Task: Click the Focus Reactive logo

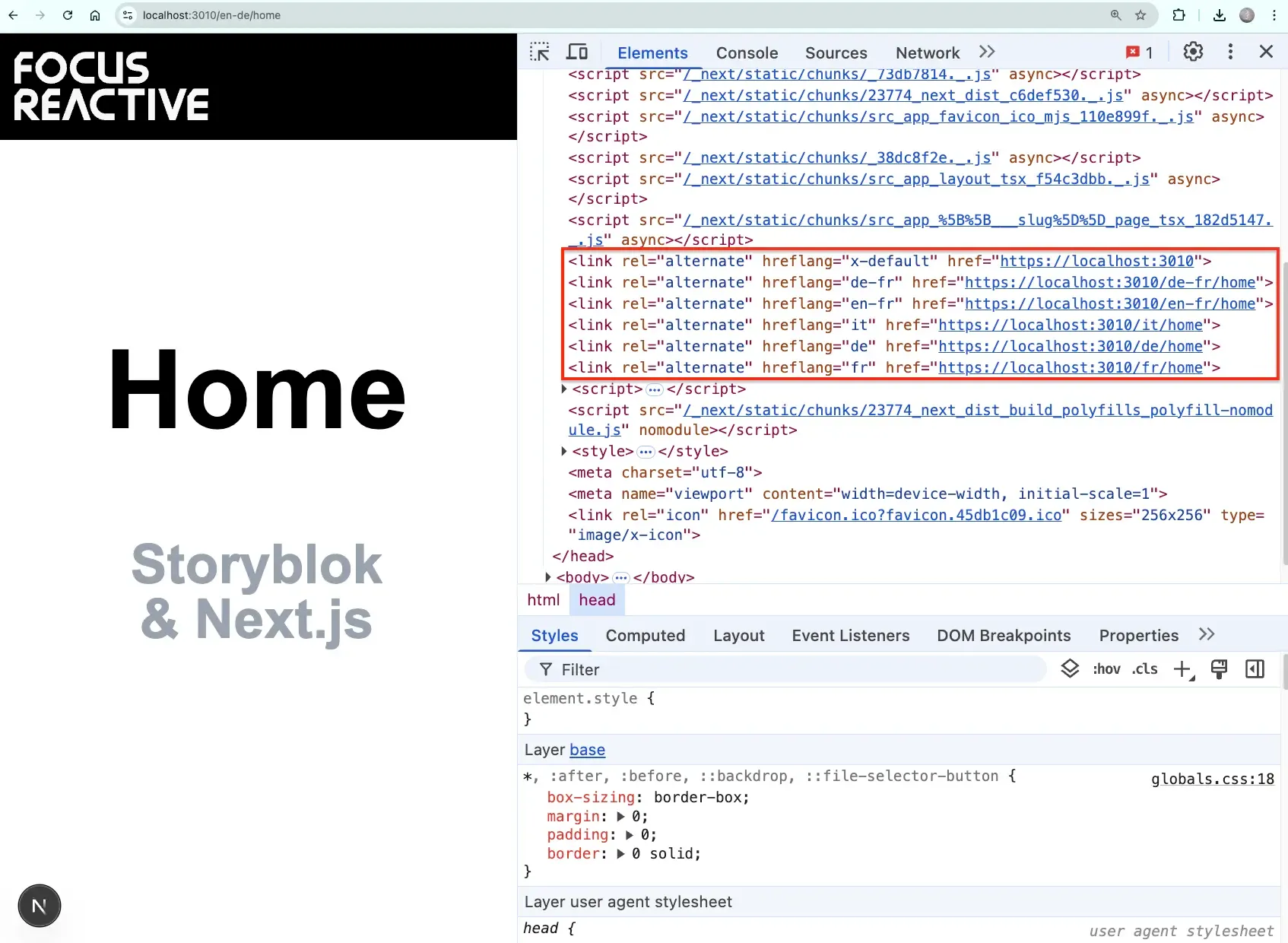Action: tap(111, 87)
